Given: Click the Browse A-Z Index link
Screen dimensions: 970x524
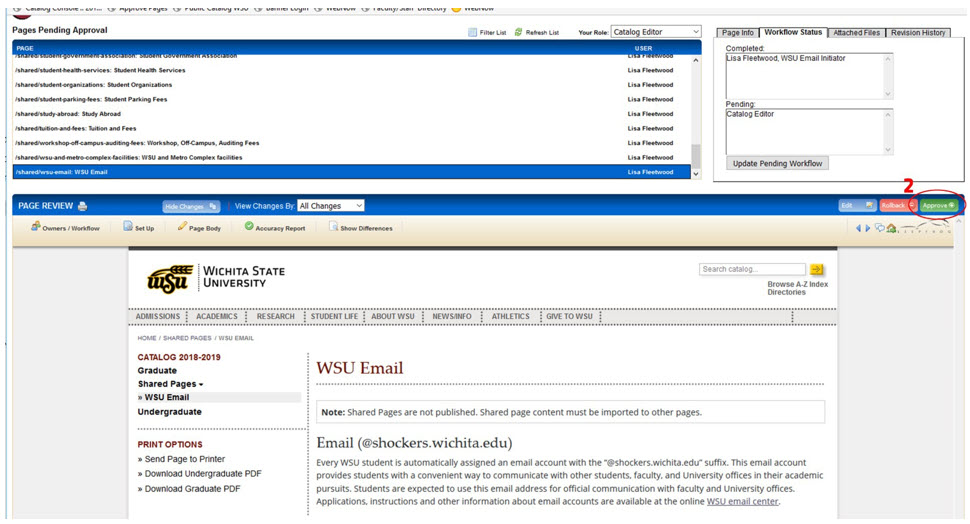Looking at the screenshot, I should [x=797, y=284].
